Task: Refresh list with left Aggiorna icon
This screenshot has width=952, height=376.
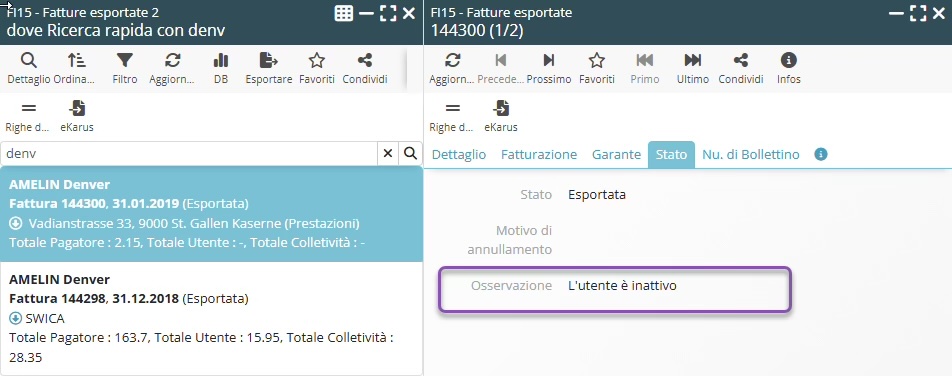Action: (172, 61)
